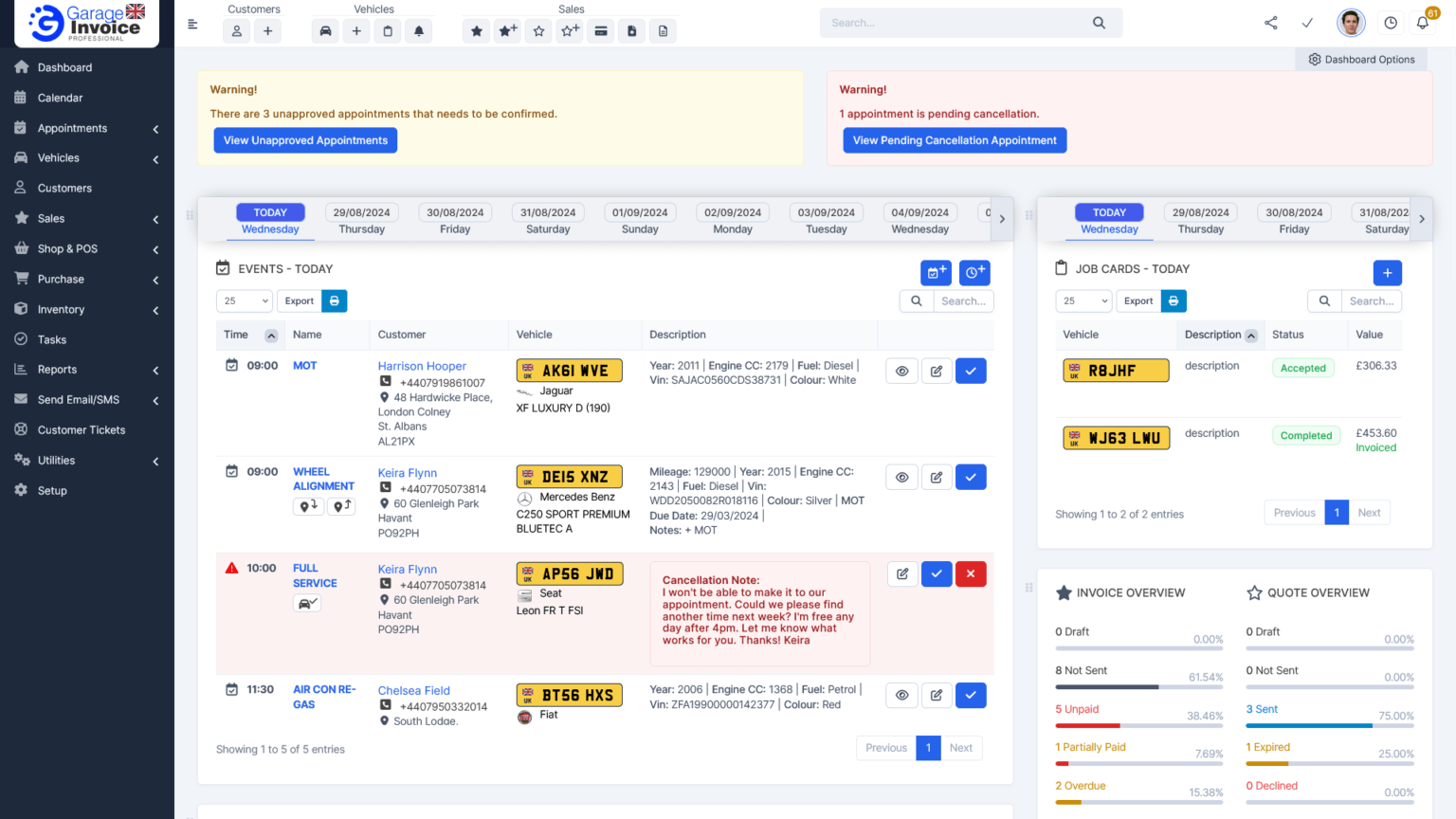1456x819 pixels.
Task: Mark the 09:00 MOT appointment as confirmed
Action: click(970, 372)
